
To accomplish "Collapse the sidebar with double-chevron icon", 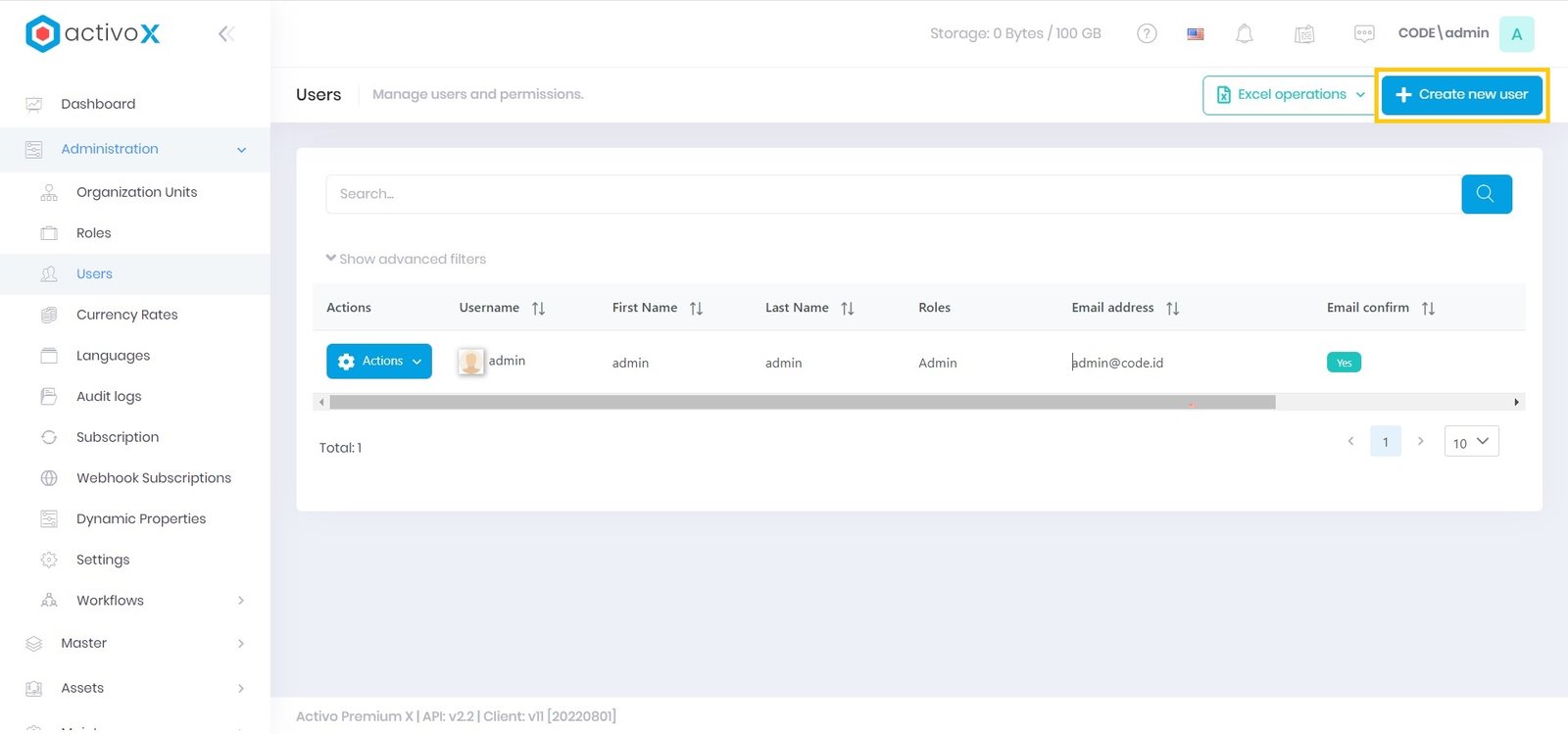I will click(x=225, y=34).
